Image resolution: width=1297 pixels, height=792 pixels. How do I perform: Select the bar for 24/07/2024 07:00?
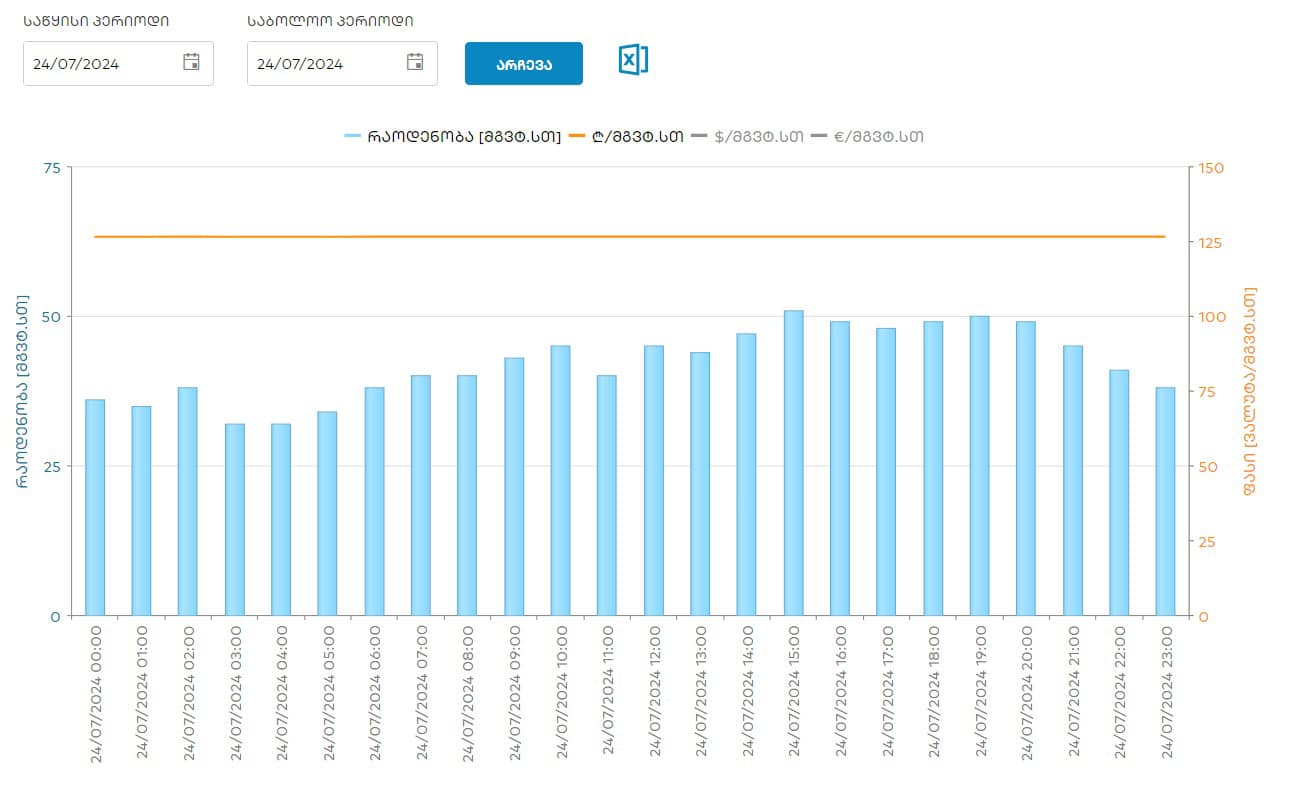[421, 495]
